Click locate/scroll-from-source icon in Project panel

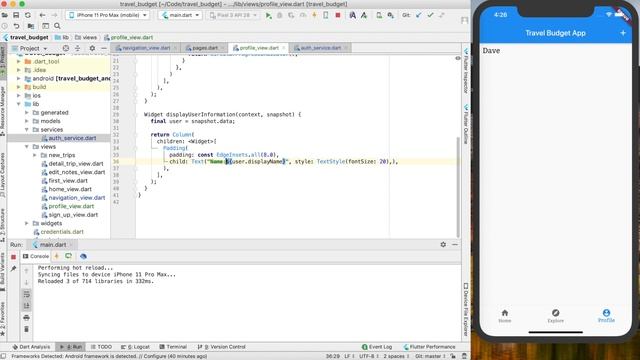(x=66, y=48)
